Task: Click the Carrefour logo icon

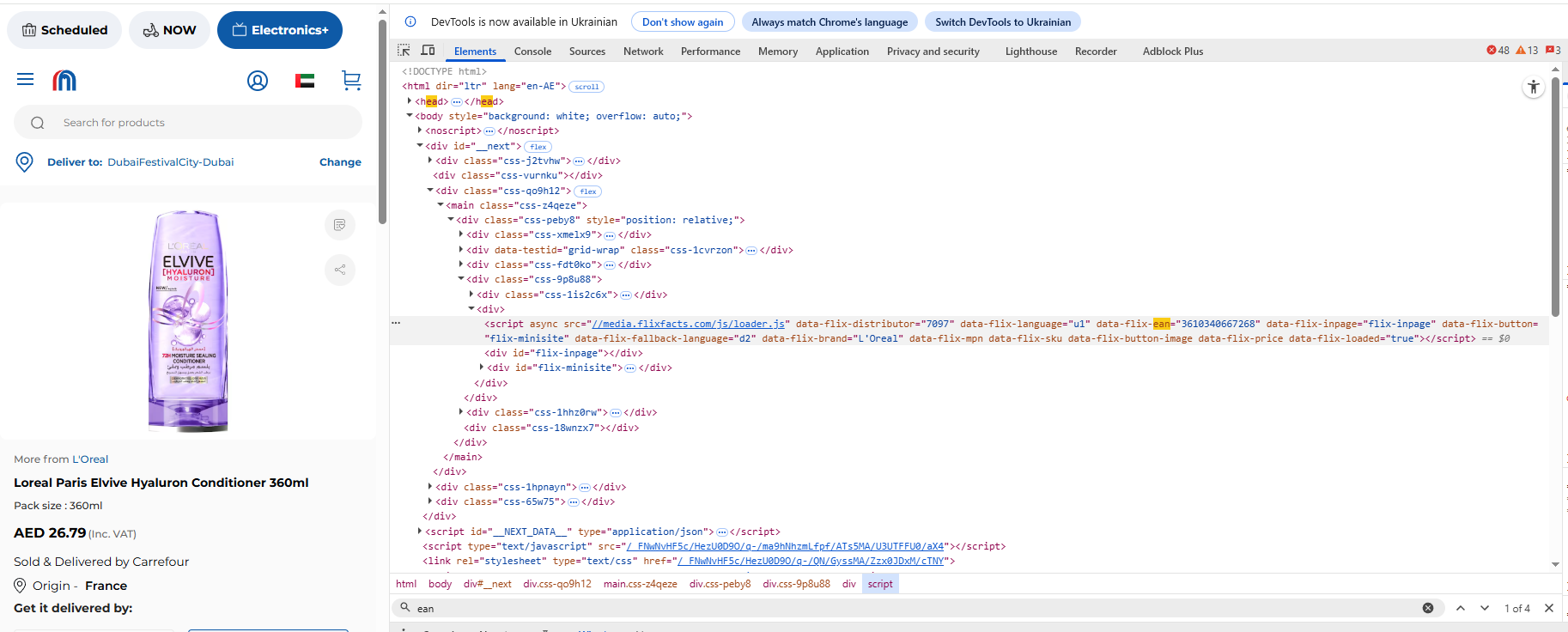Action: [x=64, y=81]
